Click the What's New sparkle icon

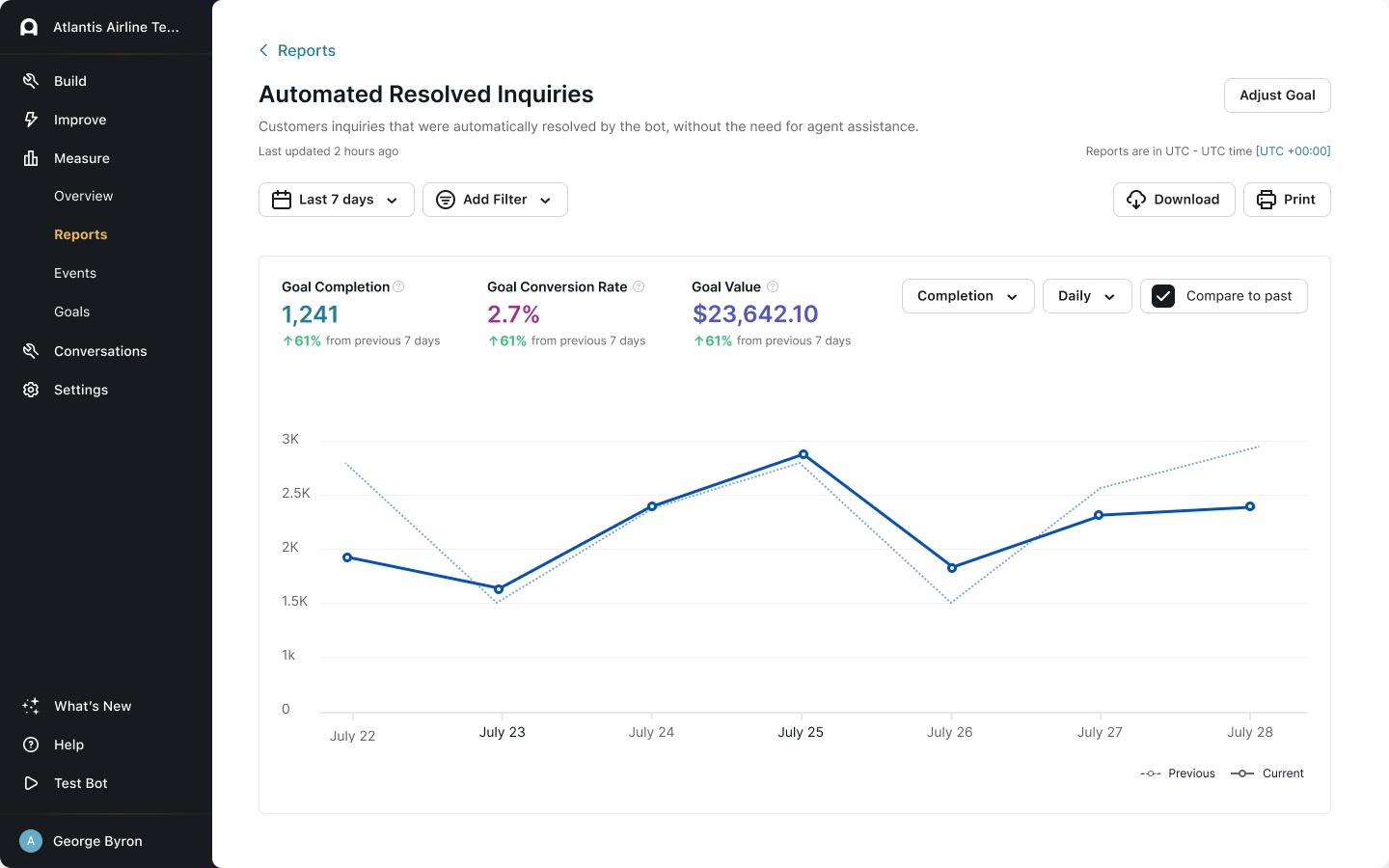31,706
